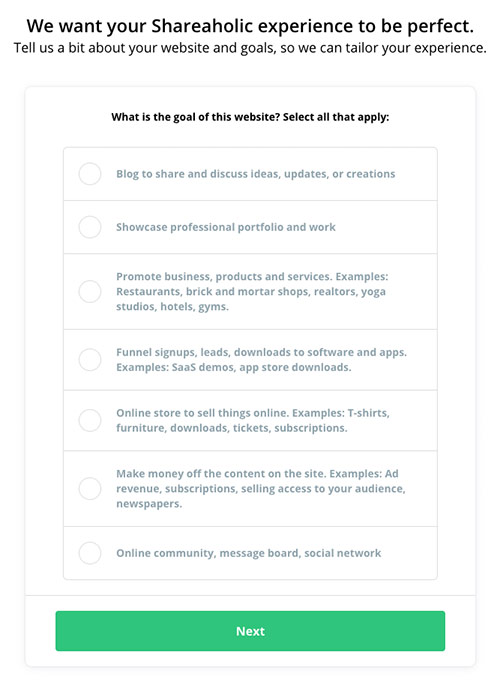Select the Showcase professional portfolio circle

click(90, 227)
